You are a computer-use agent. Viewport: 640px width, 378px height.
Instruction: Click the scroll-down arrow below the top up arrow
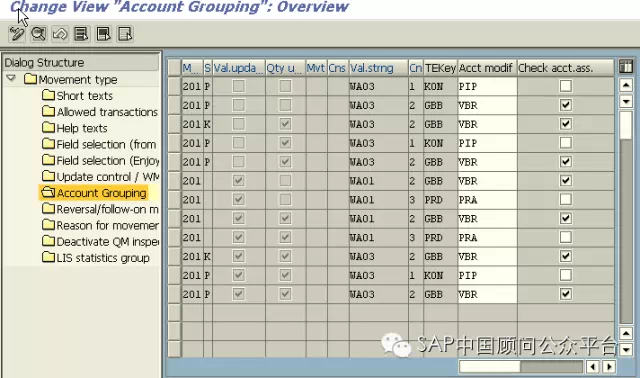[x=626, y=101]
